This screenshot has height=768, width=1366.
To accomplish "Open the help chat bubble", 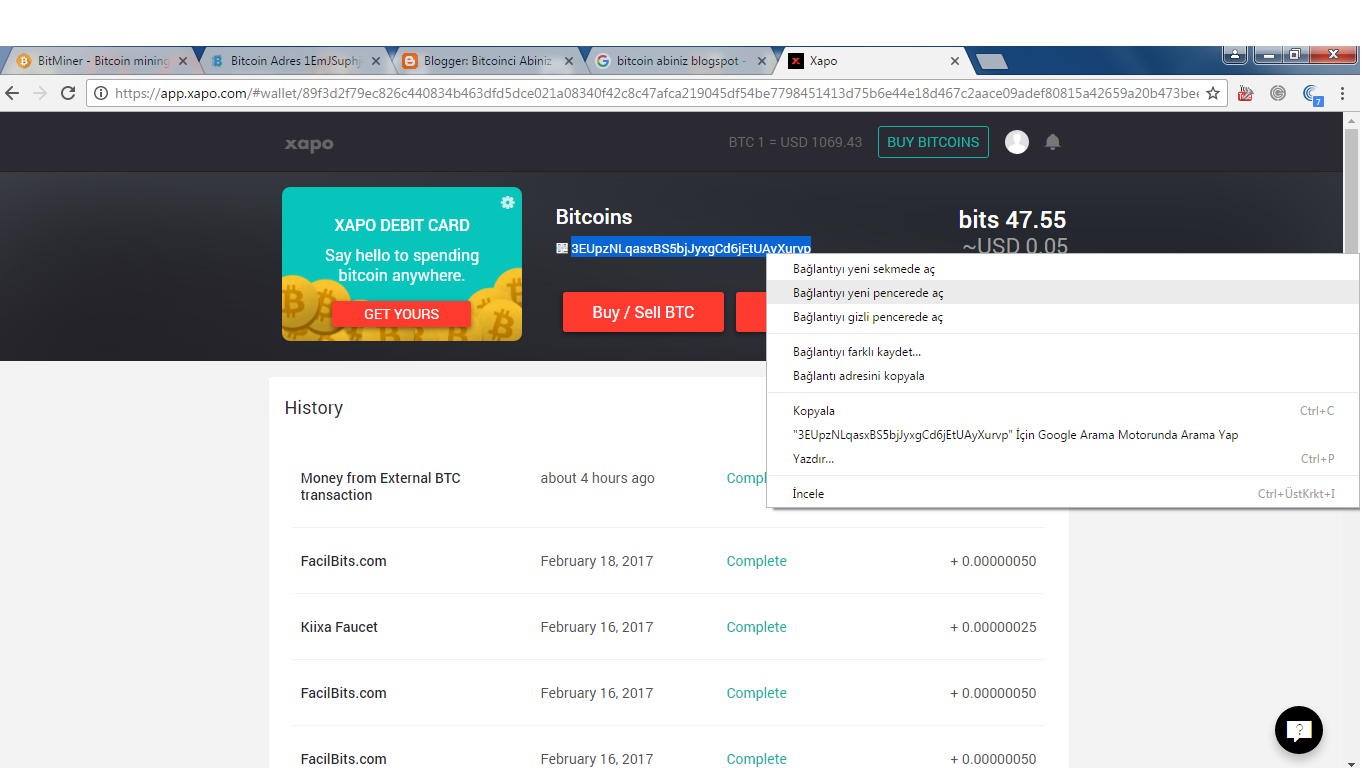I will pyautogui.click(x=1299, y=730).
